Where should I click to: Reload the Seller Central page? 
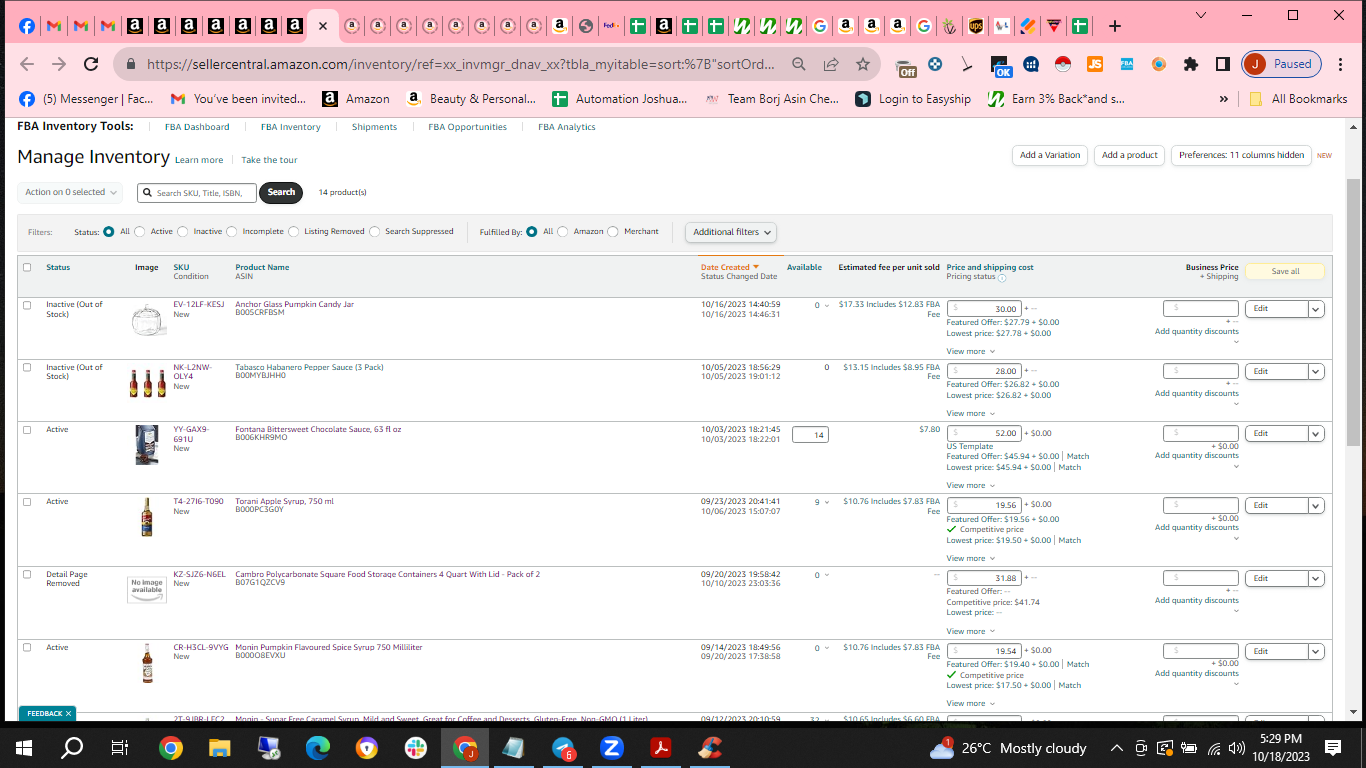click(x=91, y=64)
